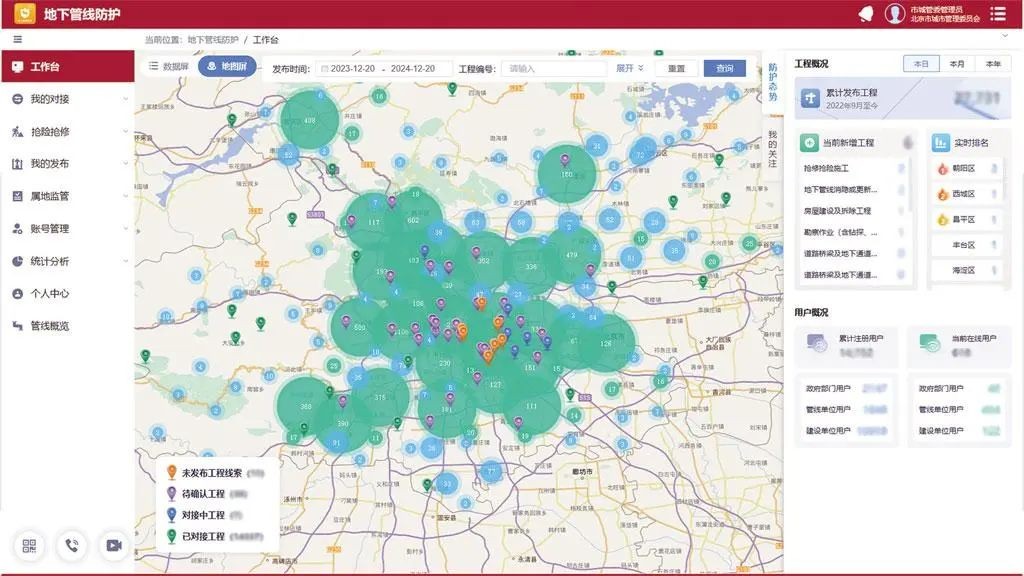The image size is (1024, 576).
Task: Open the QR code icon button
Action: tap(29, 545)
